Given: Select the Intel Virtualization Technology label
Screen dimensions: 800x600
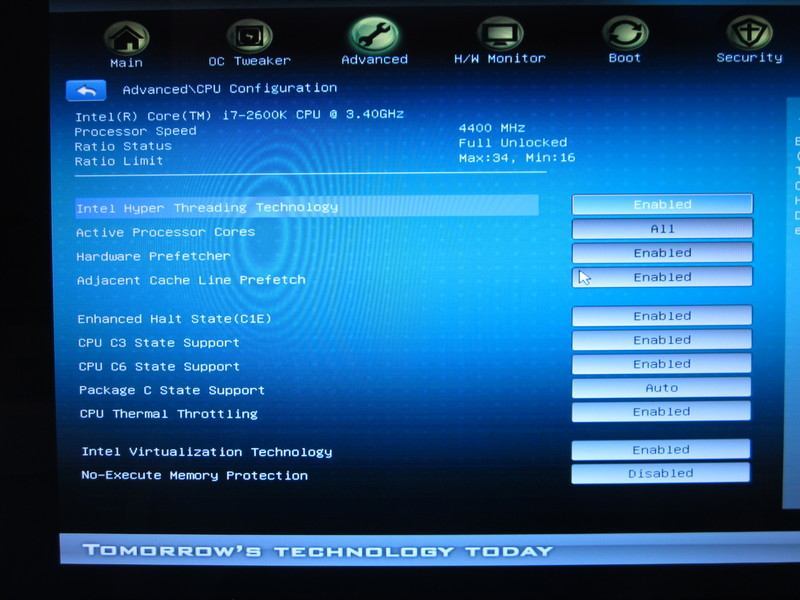Looking at the screenshot, I should (x=207, y=452).
